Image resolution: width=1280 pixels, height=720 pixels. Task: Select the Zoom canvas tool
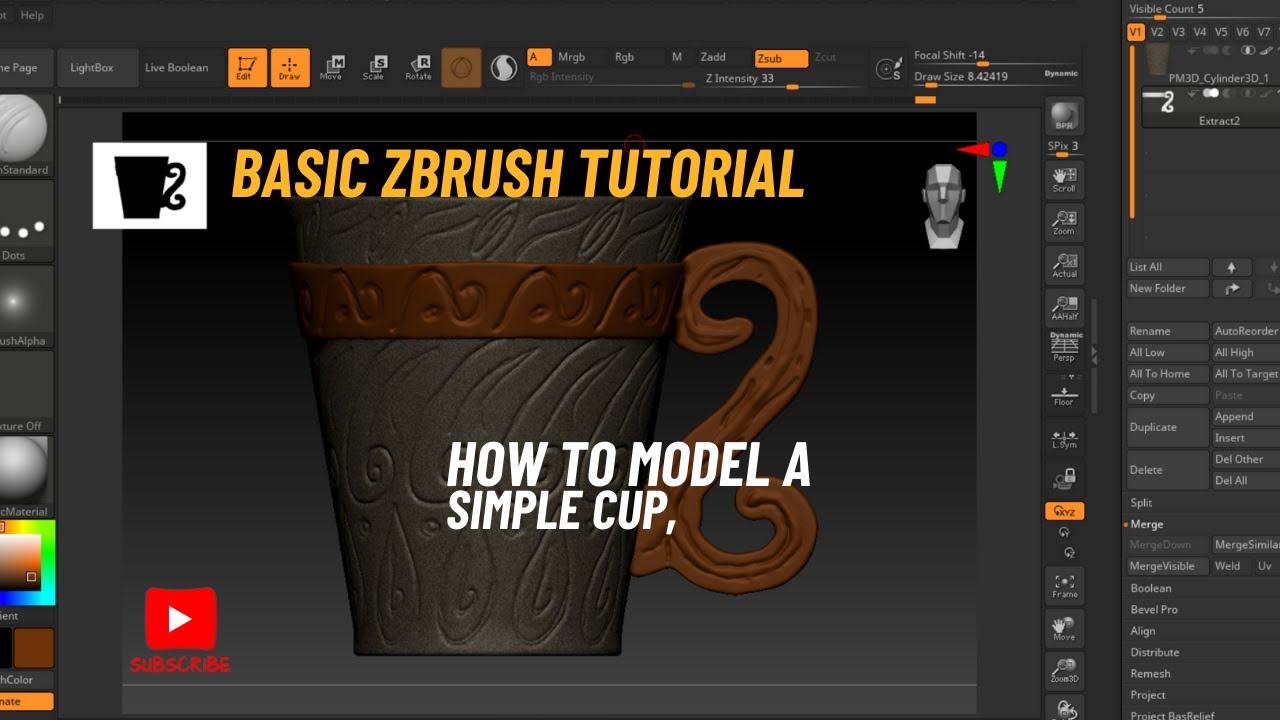point(1064,221)
